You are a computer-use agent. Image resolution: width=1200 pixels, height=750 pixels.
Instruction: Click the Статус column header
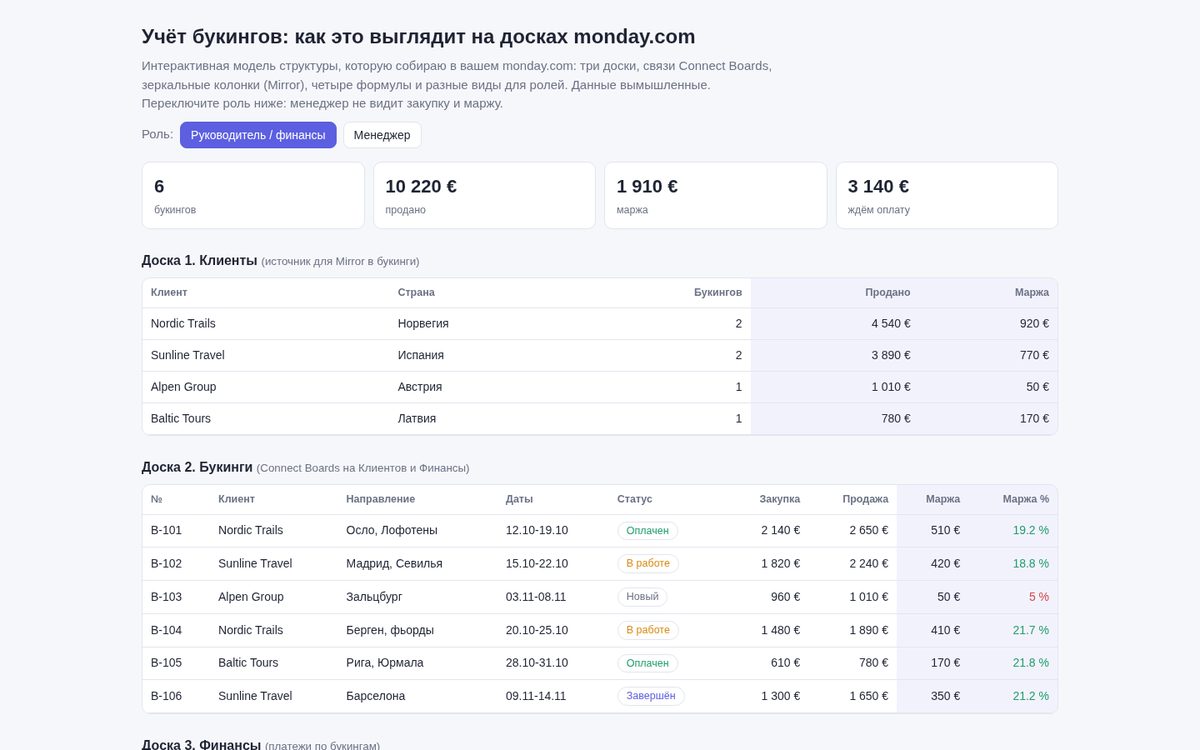[x=635, y=499]
